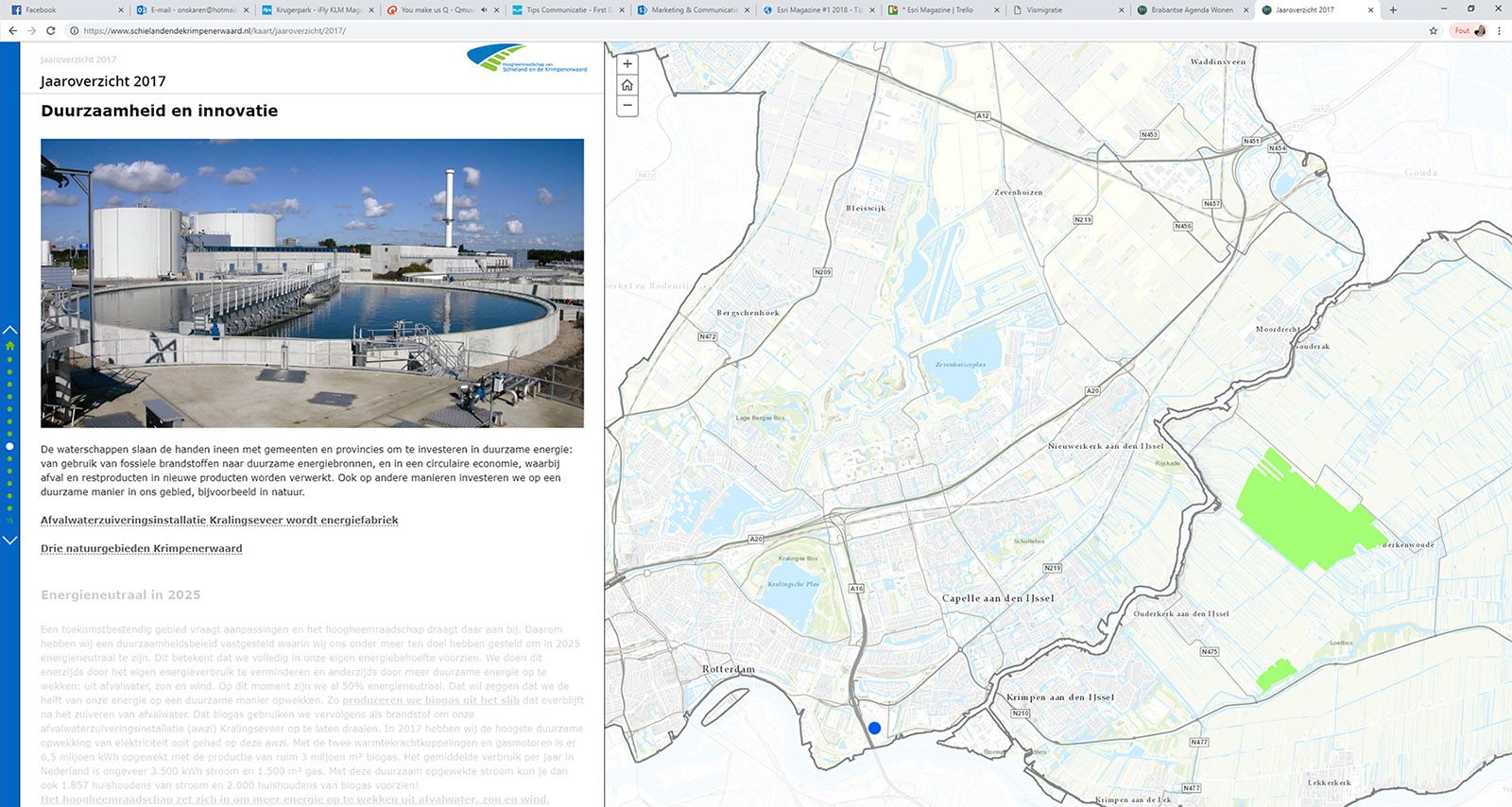Close the Brabantse Agenda Wonen tab
Image resolution: width=1512 pixels, height=807 pixels.
1246,9
